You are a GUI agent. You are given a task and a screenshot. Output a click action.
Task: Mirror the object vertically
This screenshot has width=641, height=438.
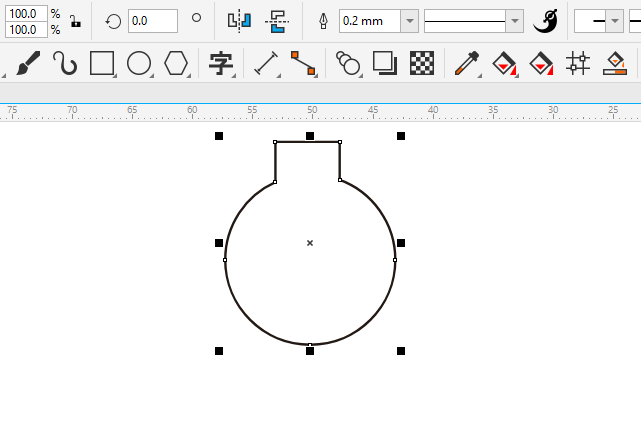click(x=276, y=20)
